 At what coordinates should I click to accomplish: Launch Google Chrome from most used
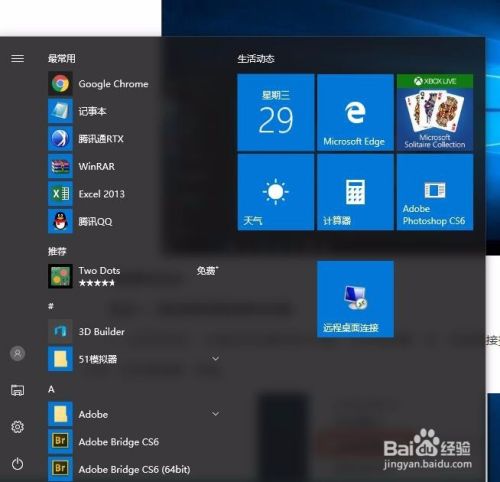(60, 83)
